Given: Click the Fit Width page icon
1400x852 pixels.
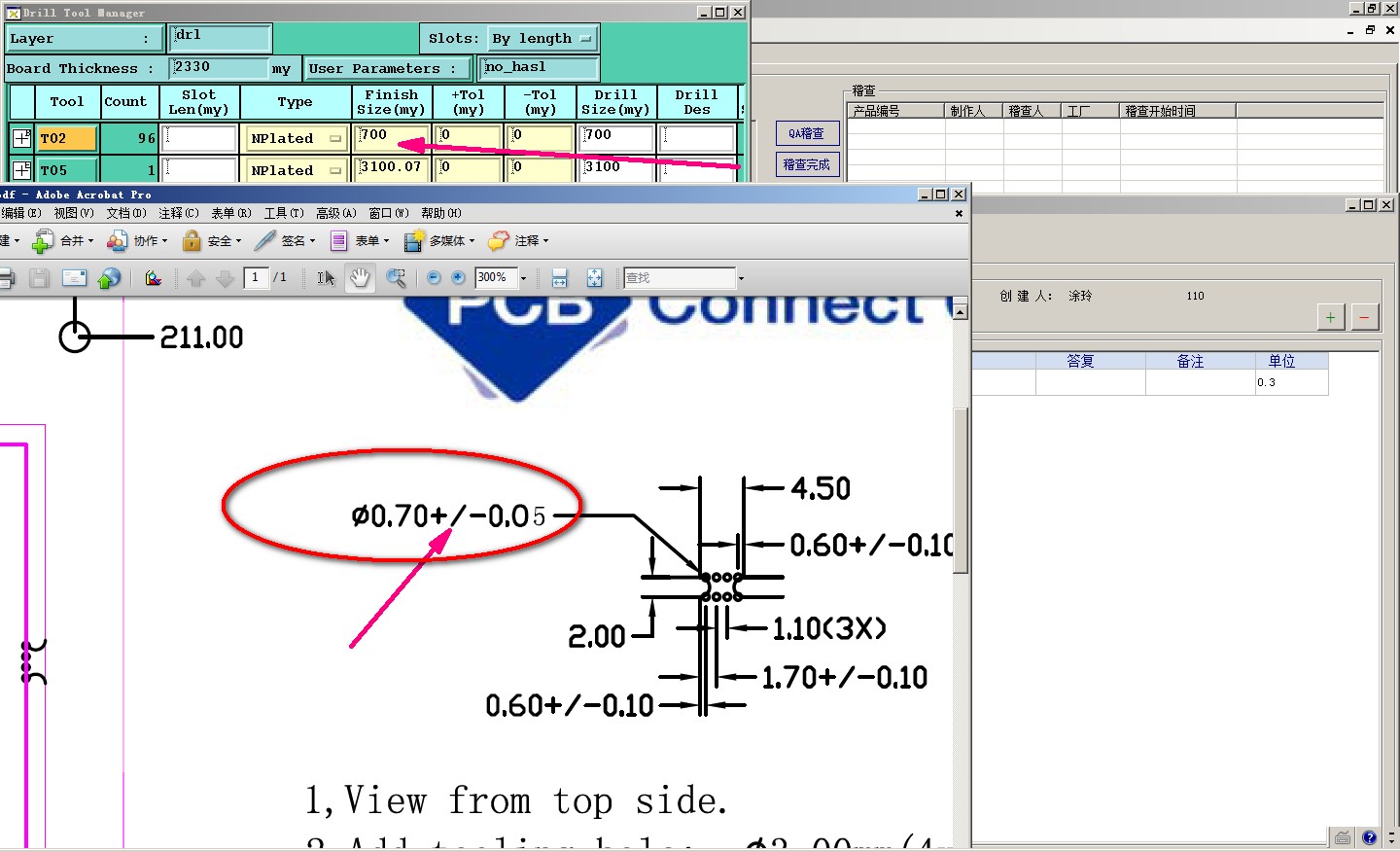Looking at the screenshot, I should pos(559,278).
